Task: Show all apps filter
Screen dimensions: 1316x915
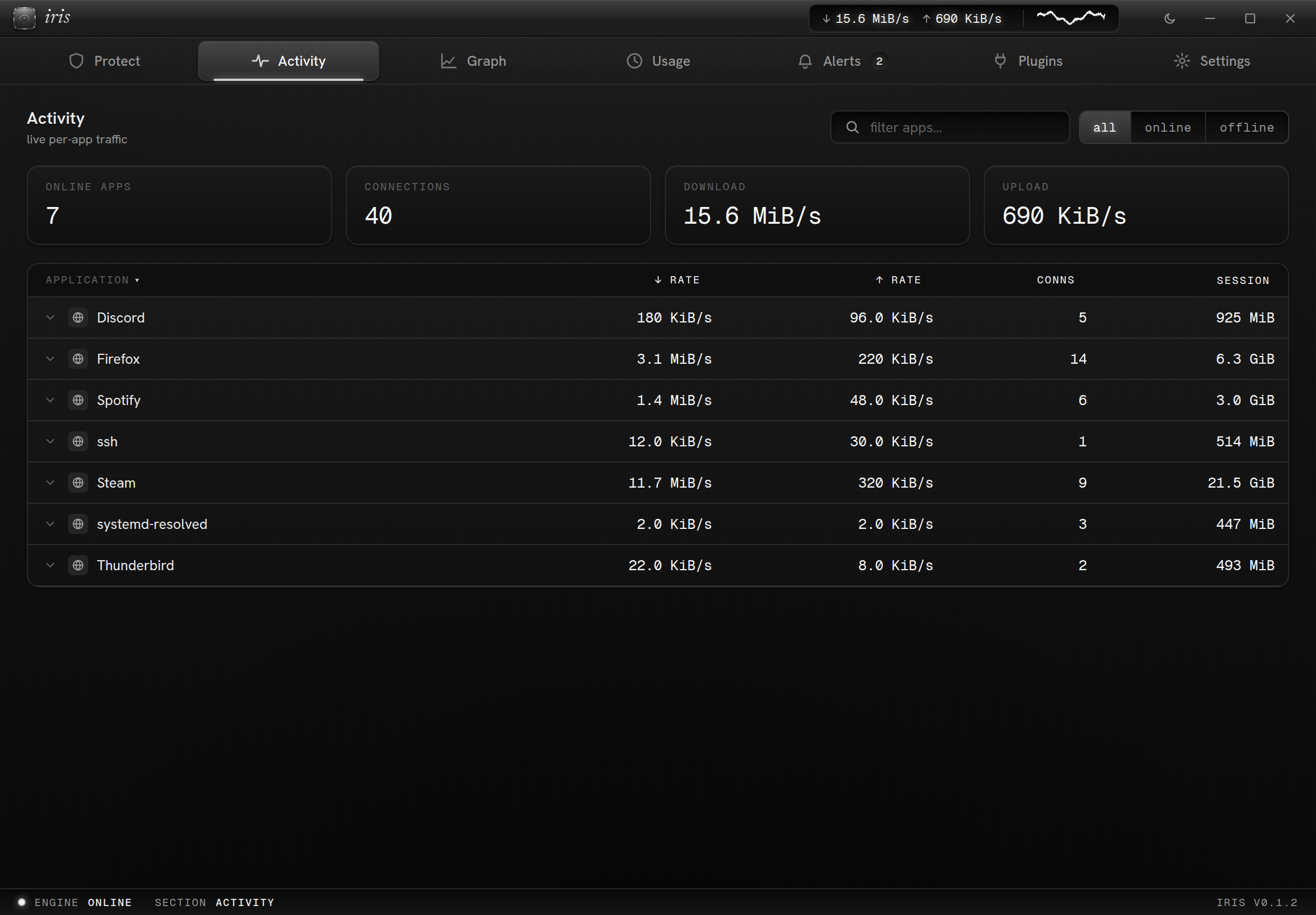Action: tap(1105, 127)
